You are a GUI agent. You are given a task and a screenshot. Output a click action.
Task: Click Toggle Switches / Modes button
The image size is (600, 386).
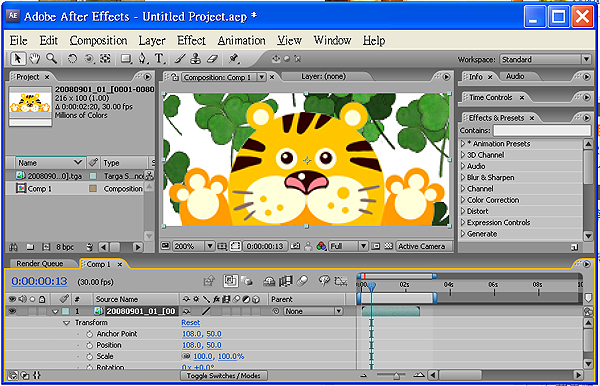[x=223, y=376]
